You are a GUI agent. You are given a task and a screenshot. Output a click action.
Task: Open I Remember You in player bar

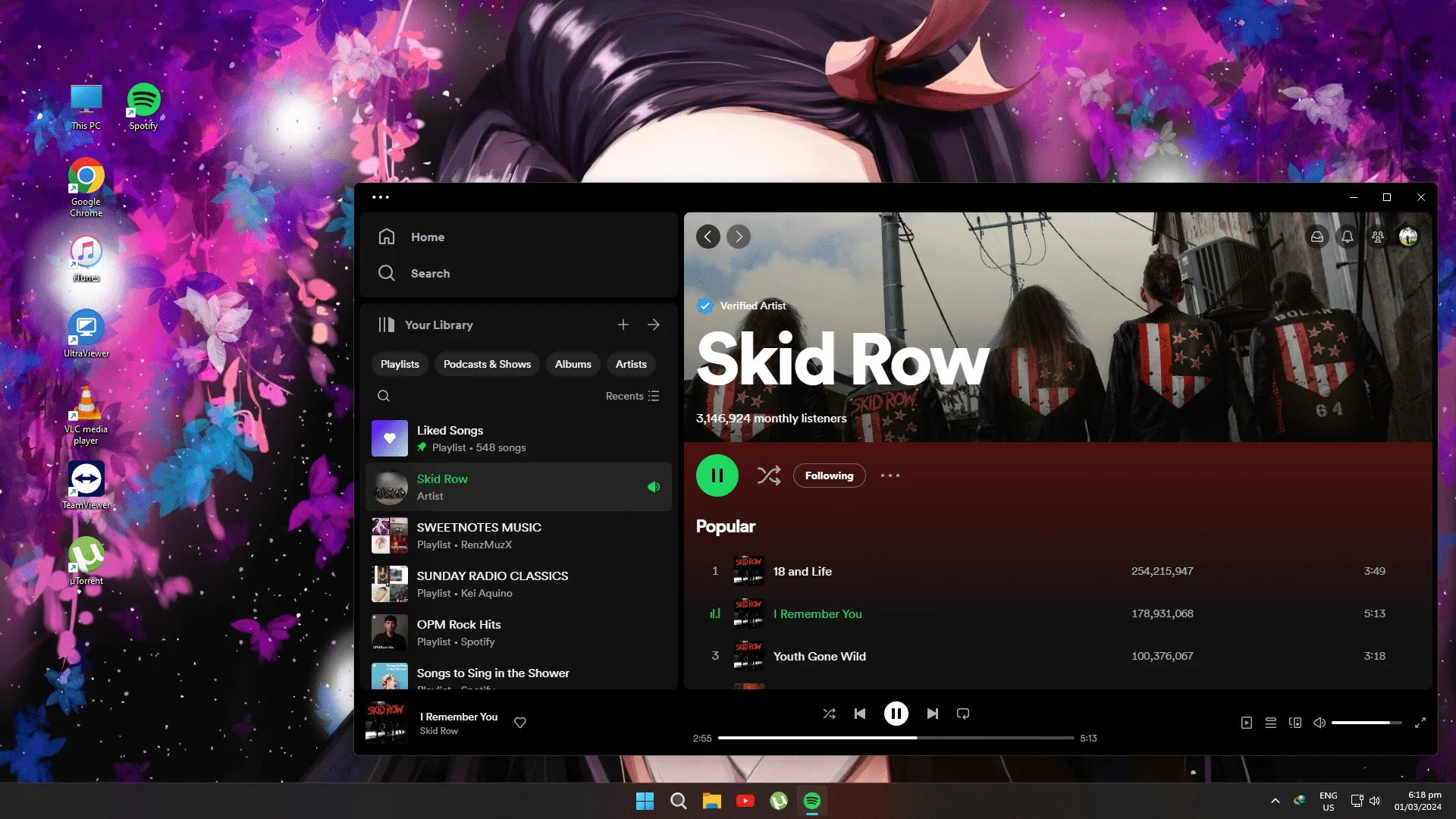click(x=459, y=717)
